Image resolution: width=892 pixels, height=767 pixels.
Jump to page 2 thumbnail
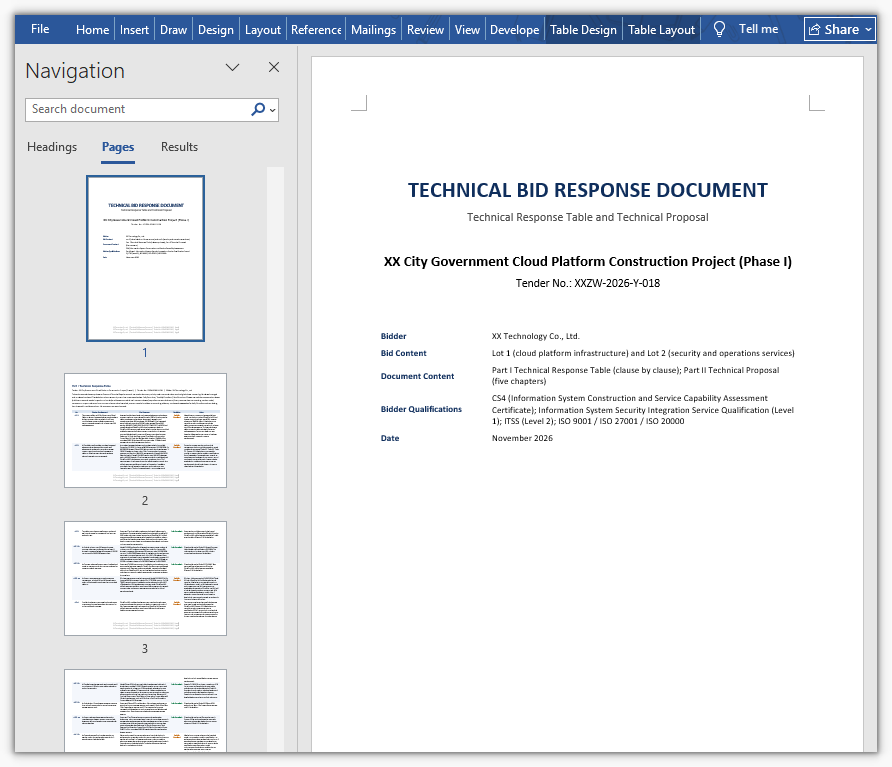pyautogui.click(x=146, y=430)
